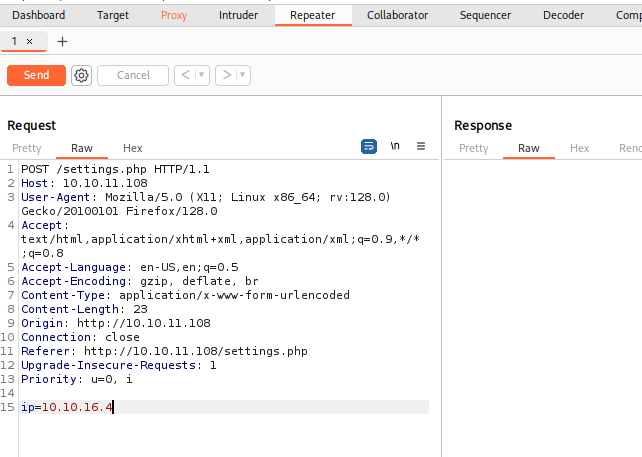Toggle the message wrap/inspector blue icon
The image size is (642, 457).
(x=369, y=146)
